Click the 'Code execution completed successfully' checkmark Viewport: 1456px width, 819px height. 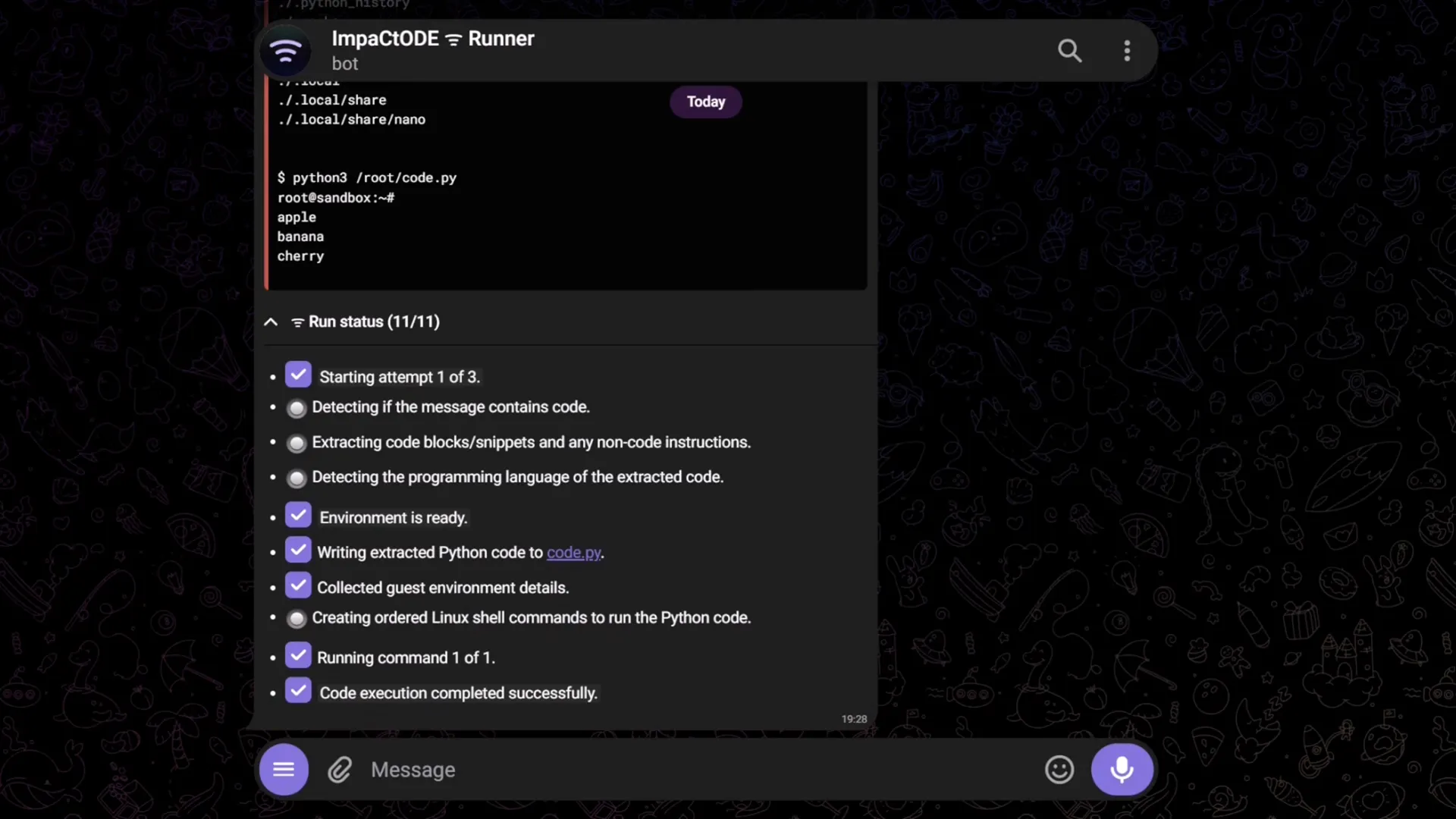tap(298, 690)
